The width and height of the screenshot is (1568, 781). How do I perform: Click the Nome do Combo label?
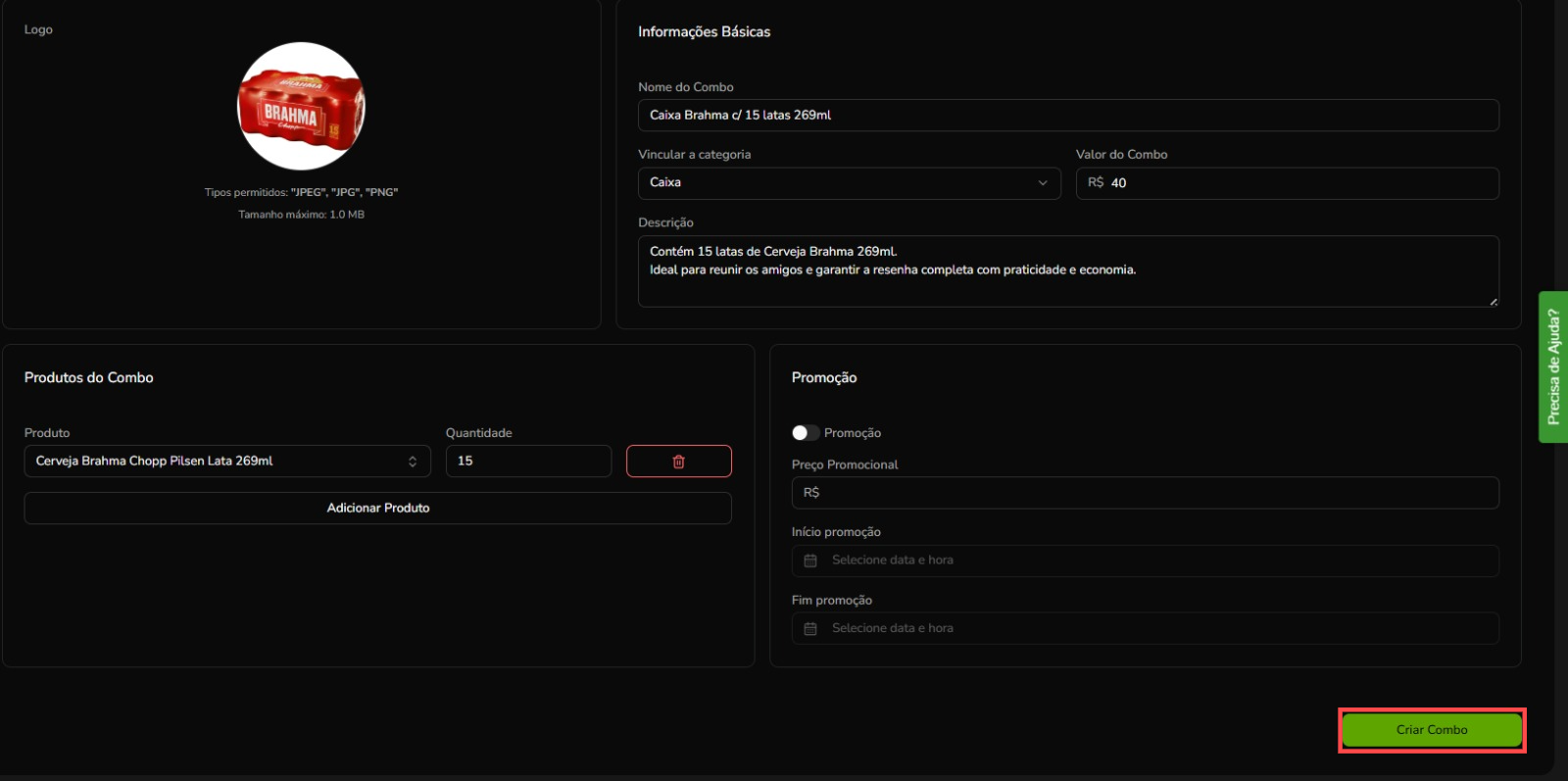tap(686, 87)
